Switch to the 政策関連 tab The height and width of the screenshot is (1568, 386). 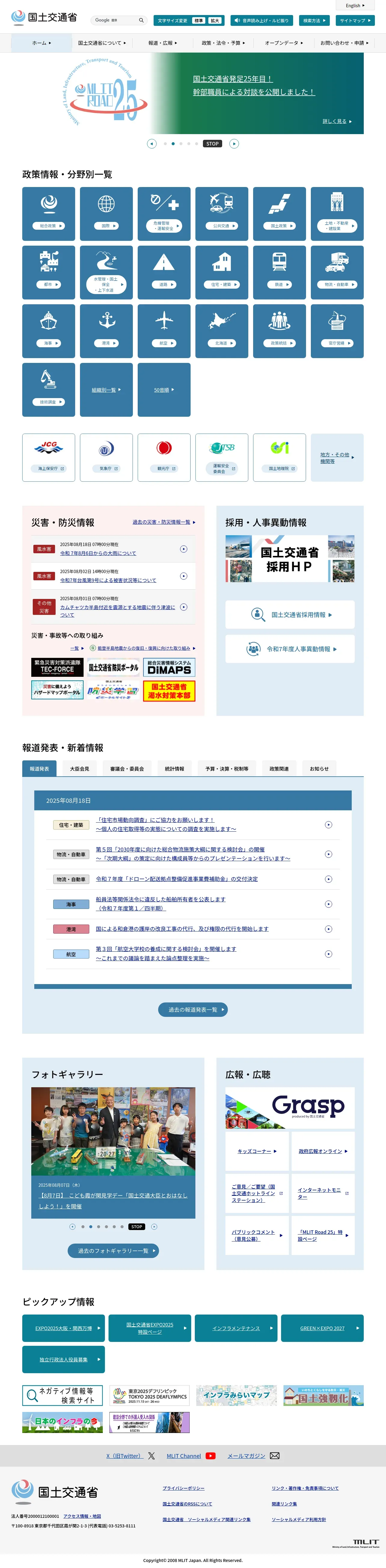pos(280,769)
